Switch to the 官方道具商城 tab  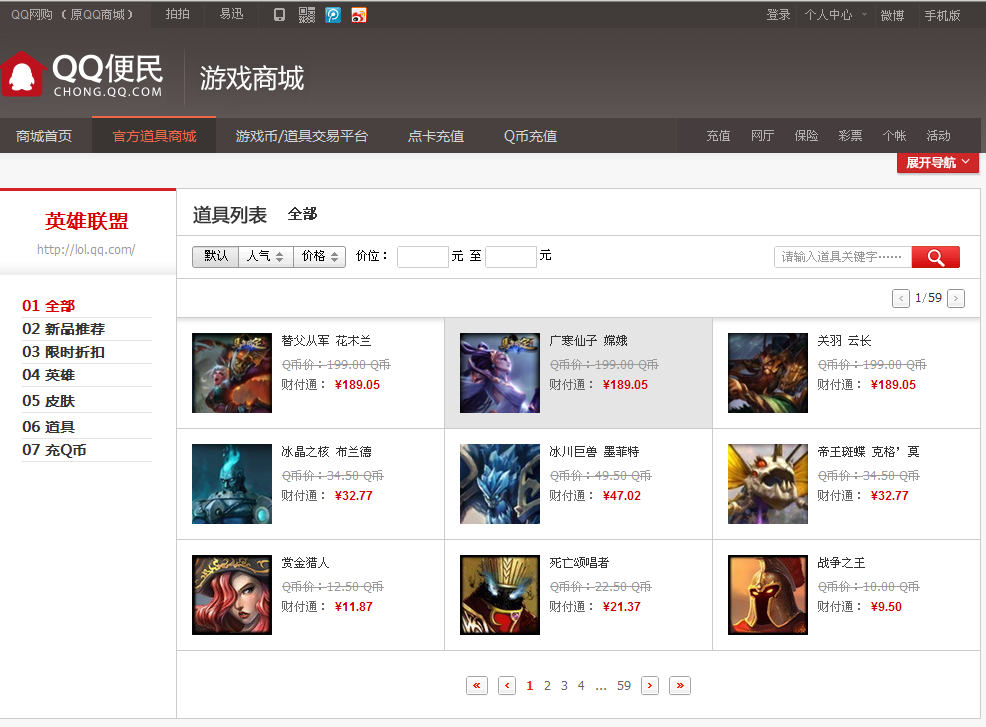pyautogui.click(x=154, y=136)
